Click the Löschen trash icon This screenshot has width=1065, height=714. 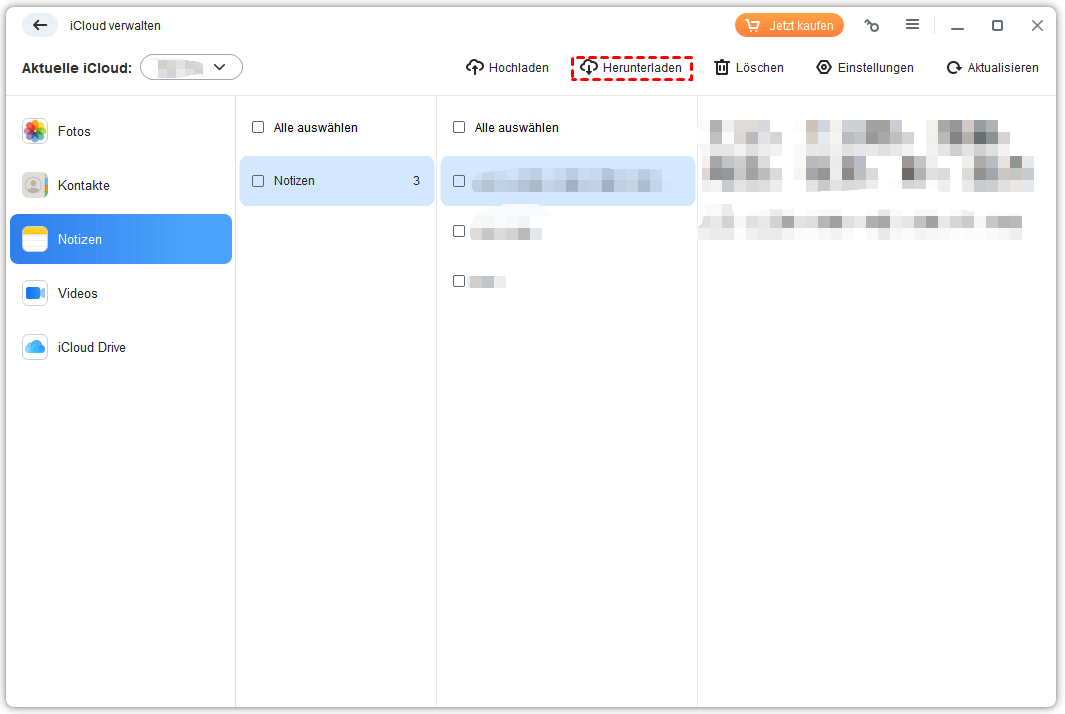[721, 68]
